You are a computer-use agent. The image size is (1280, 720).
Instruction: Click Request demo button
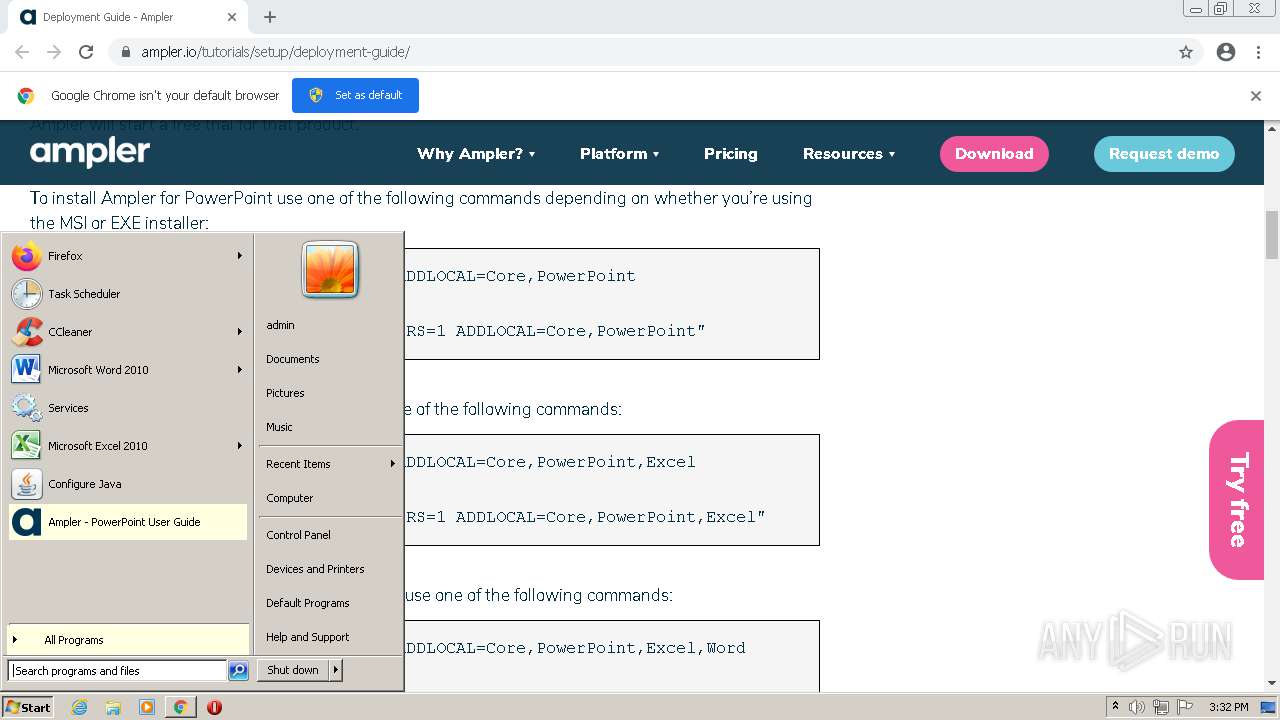pyautogui.click(x=1164, y=154)
